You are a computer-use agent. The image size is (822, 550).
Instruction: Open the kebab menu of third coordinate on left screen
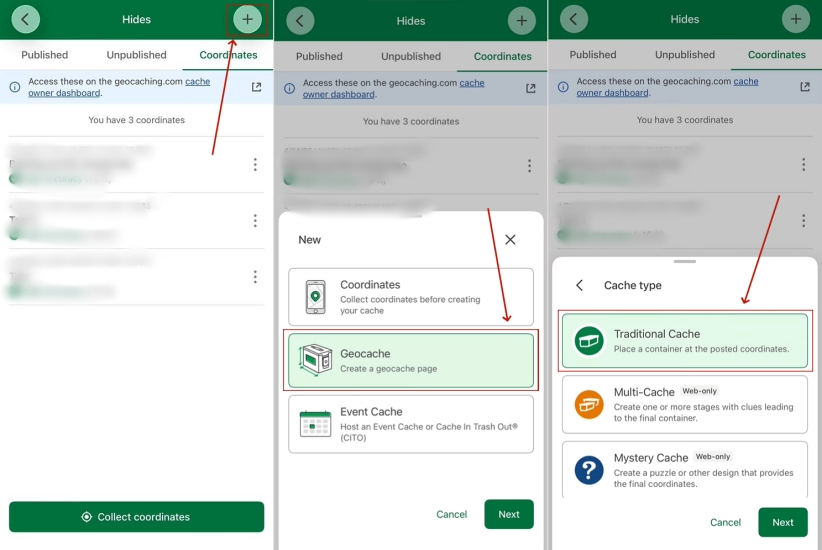click(255, 276)
